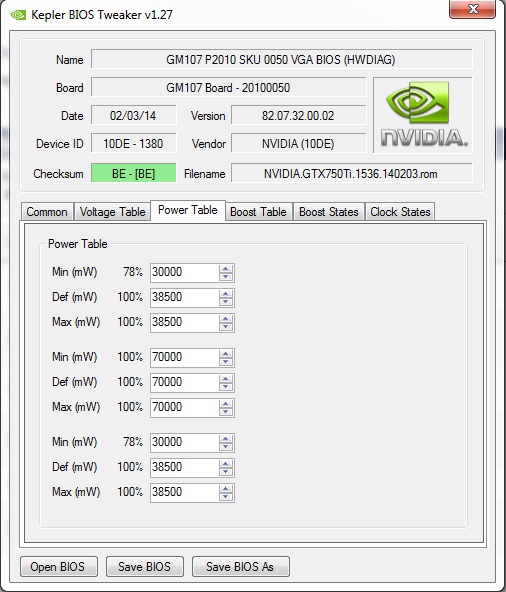
Task: Switch to the Common tab
Action: (x=47, y=212)
